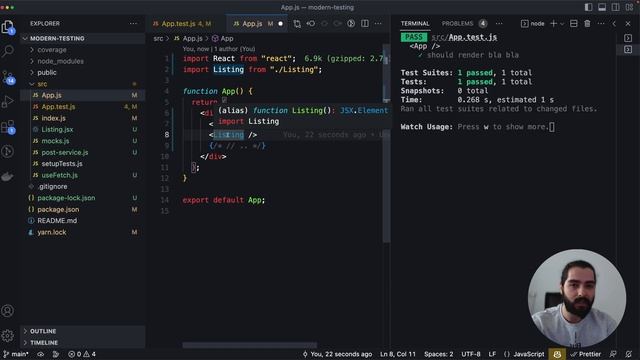Open notifications bell in status bar
This screenshot has height=360, width=640.
629,354
